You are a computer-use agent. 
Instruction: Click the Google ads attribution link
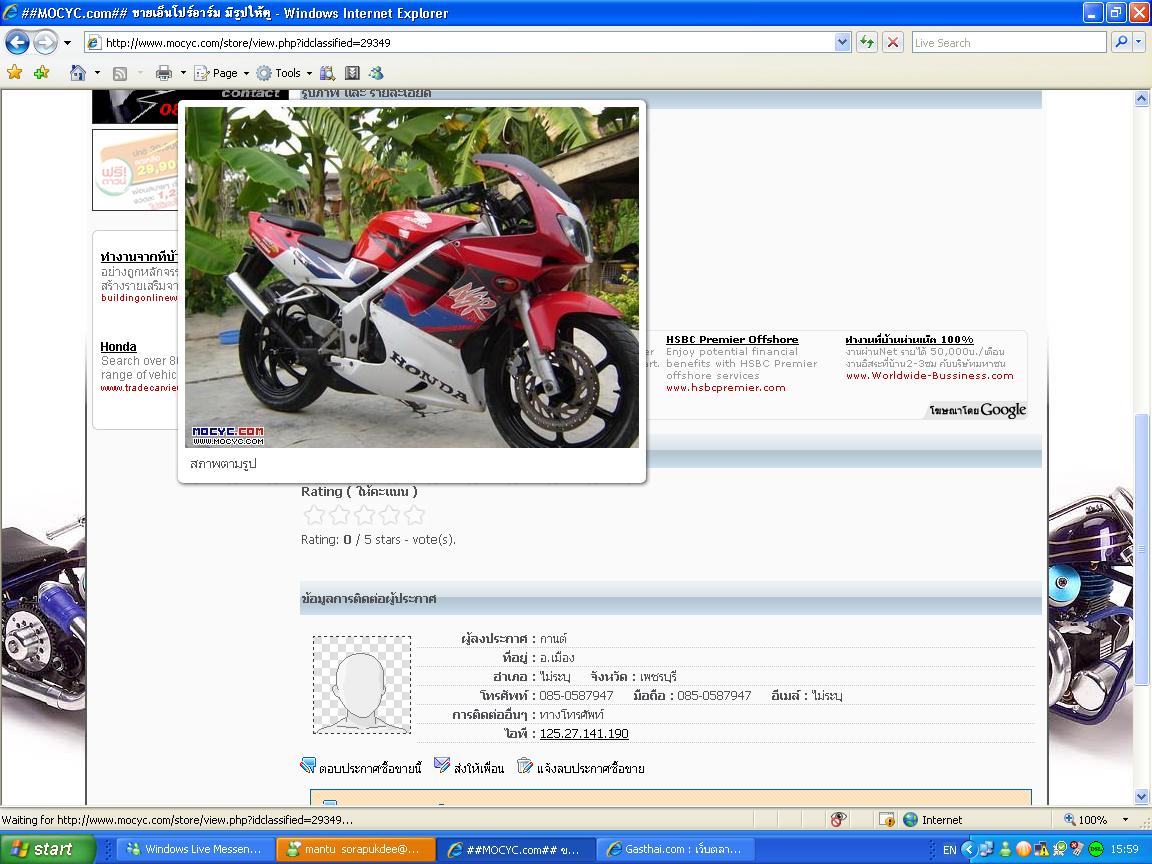pos(978,410)
